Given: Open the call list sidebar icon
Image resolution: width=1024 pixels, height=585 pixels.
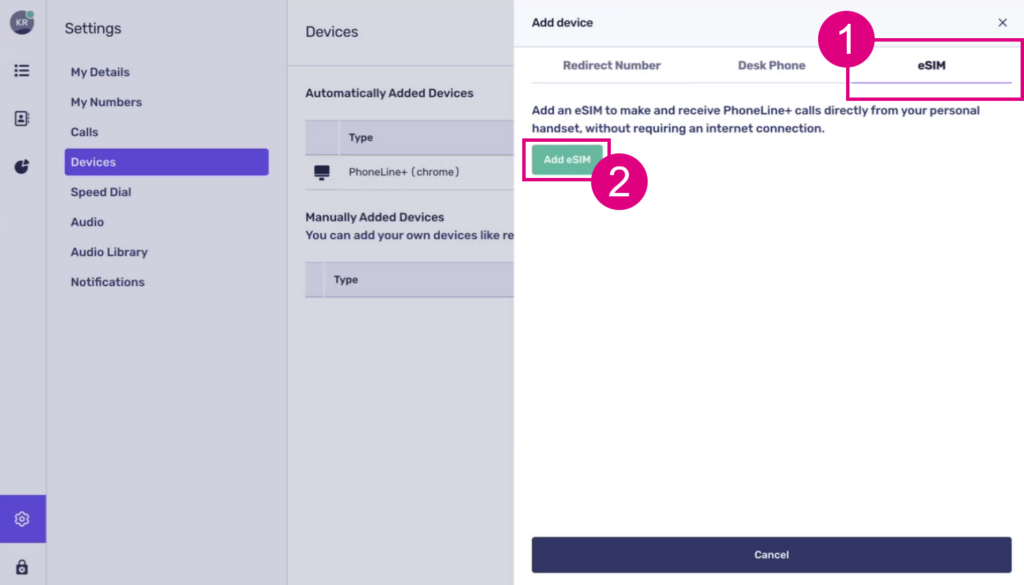Looking at the screenshot, I should (22, 71).
